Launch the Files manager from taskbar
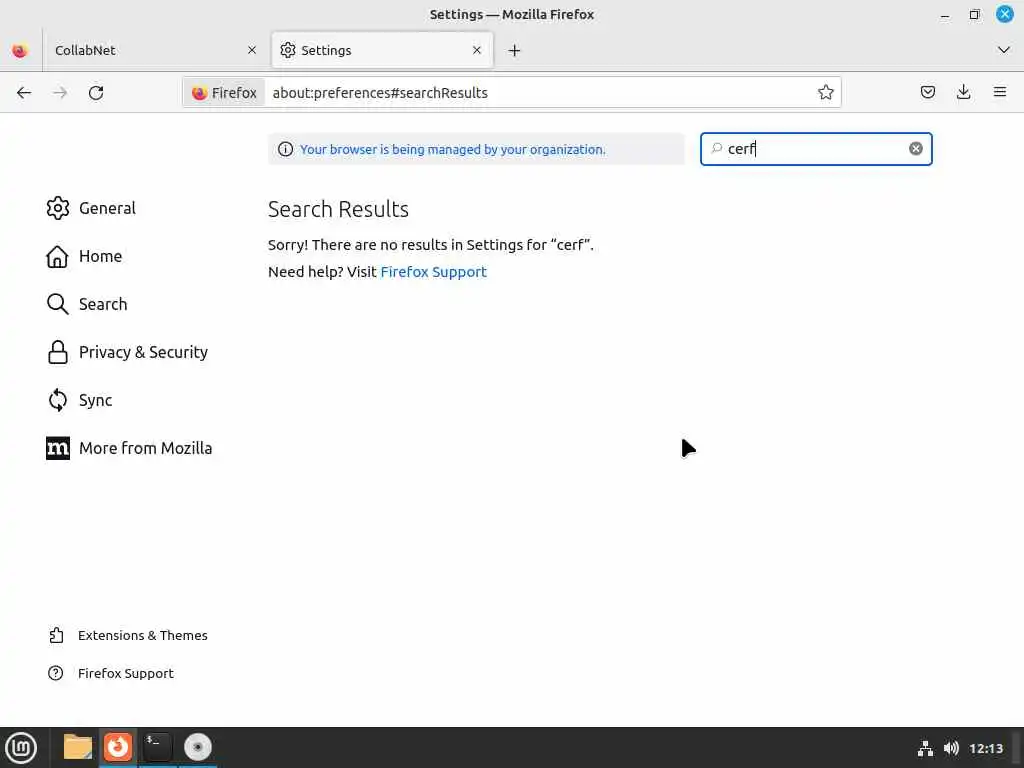The width and height of the screenshot is (1024, 768). [78, 747]
